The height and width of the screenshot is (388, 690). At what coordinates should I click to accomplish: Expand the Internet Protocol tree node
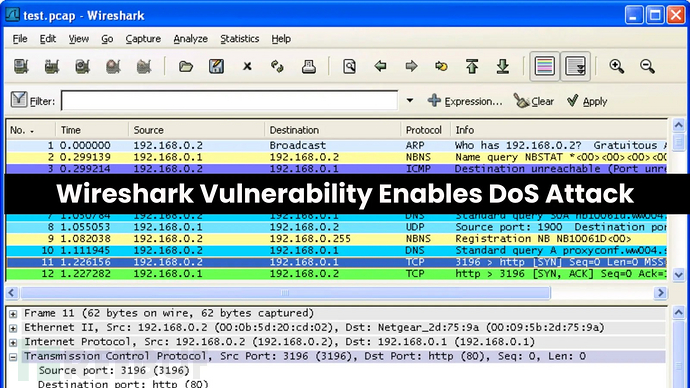[x=13, y=343]
